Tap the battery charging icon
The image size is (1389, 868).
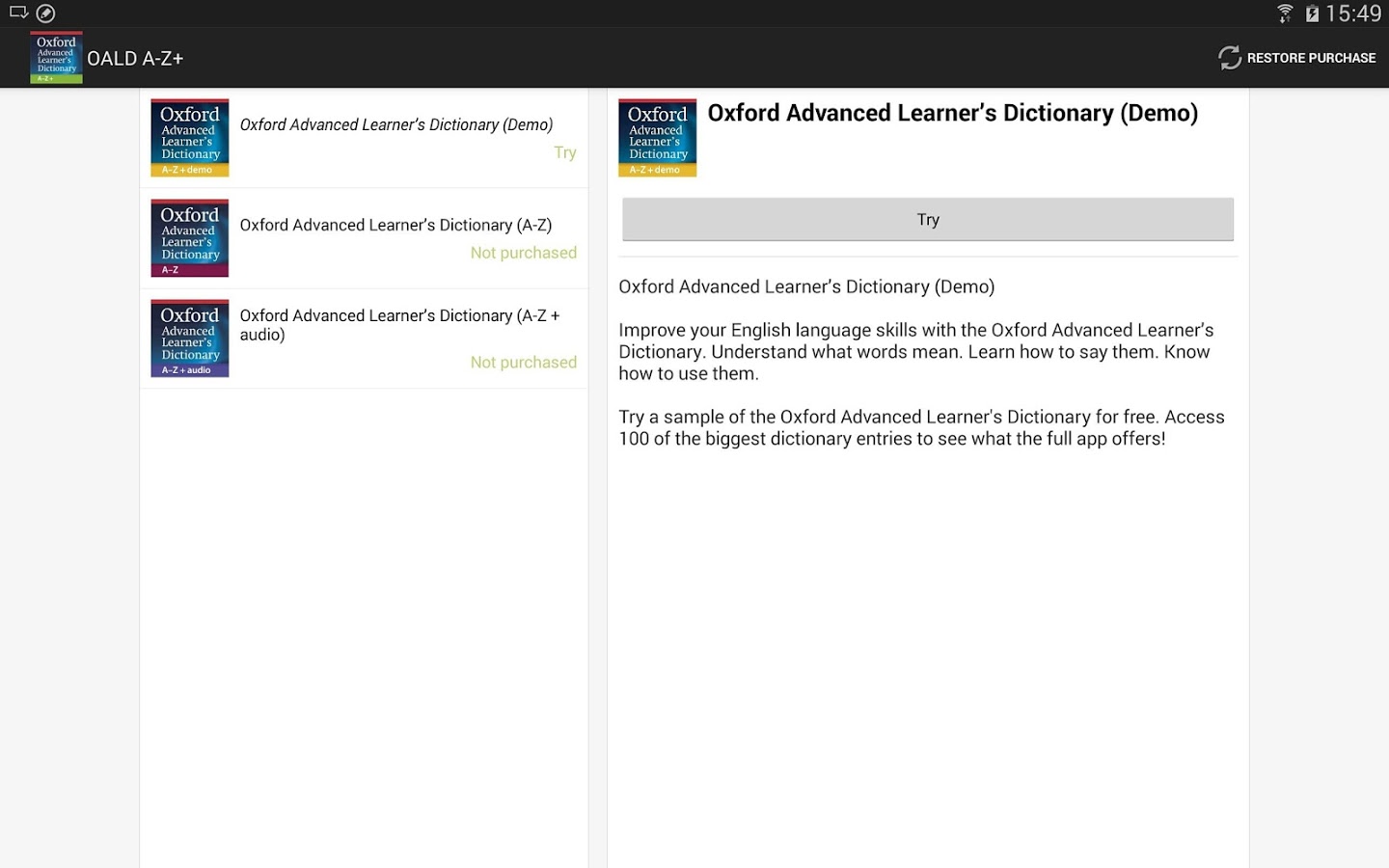1312,14
